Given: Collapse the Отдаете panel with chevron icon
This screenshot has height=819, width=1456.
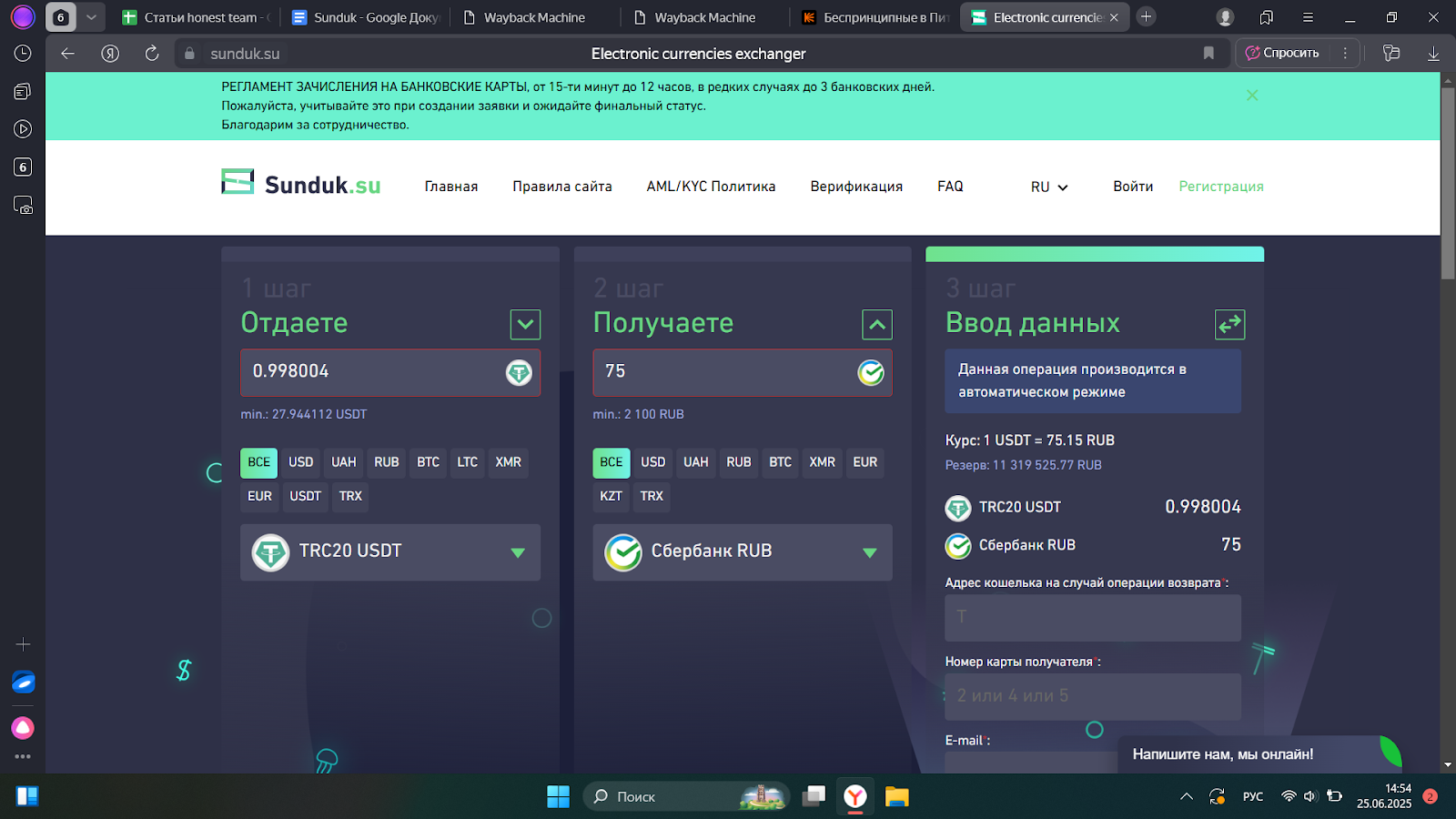Looking at the screenshot, I should click(525, 324).
